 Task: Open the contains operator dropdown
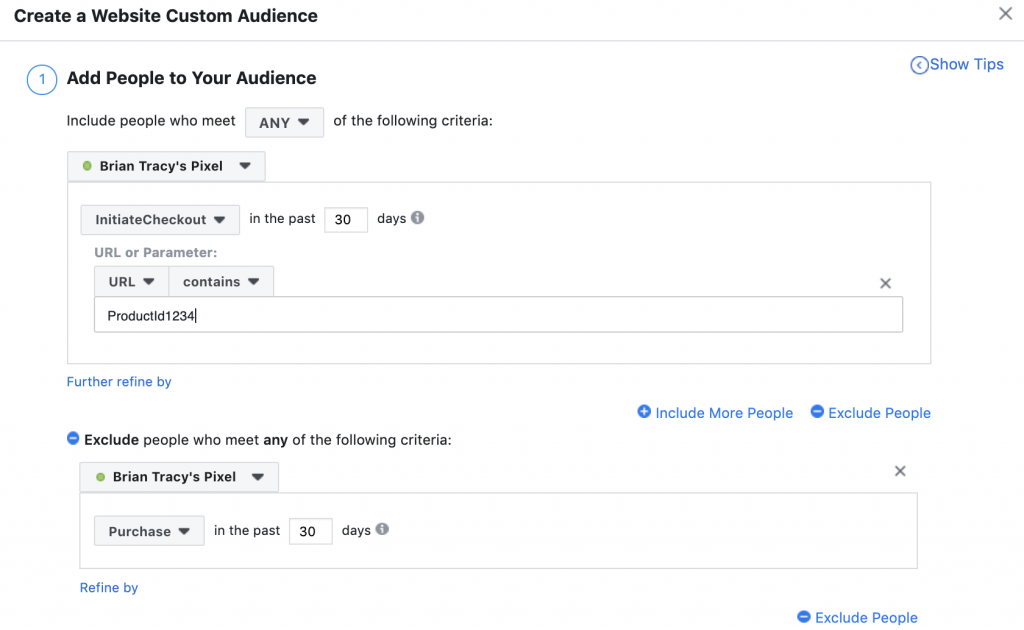[x=221, y=281]
